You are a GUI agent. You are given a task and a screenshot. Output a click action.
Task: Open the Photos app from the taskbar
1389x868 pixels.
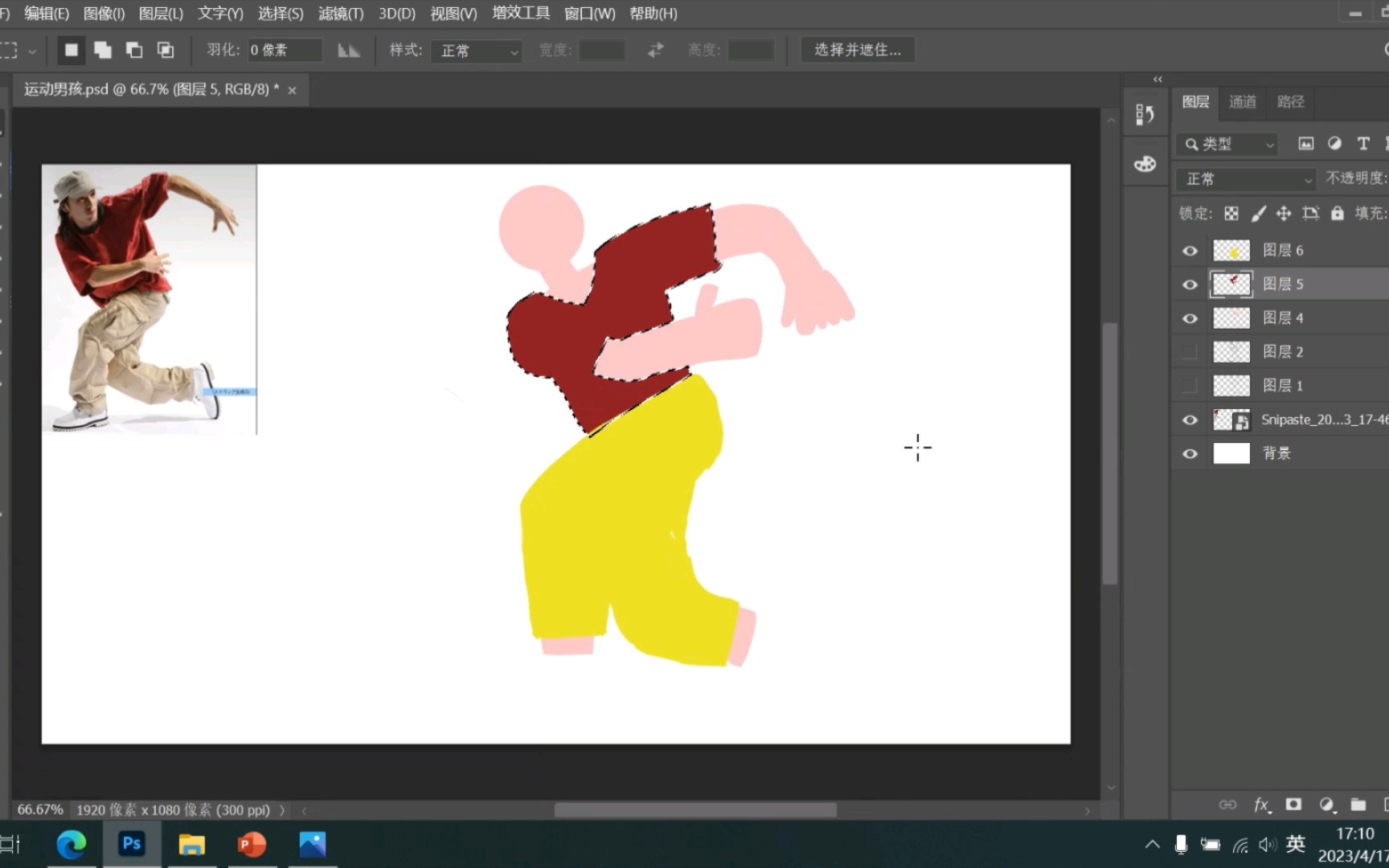click(x=313, y=844)
